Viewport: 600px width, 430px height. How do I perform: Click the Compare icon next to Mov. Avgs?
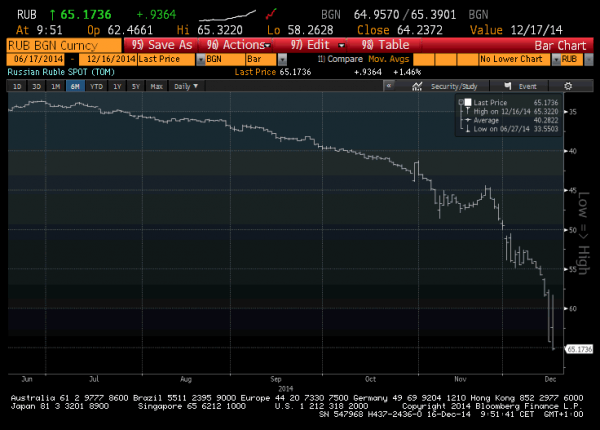[x=321, y=60]
